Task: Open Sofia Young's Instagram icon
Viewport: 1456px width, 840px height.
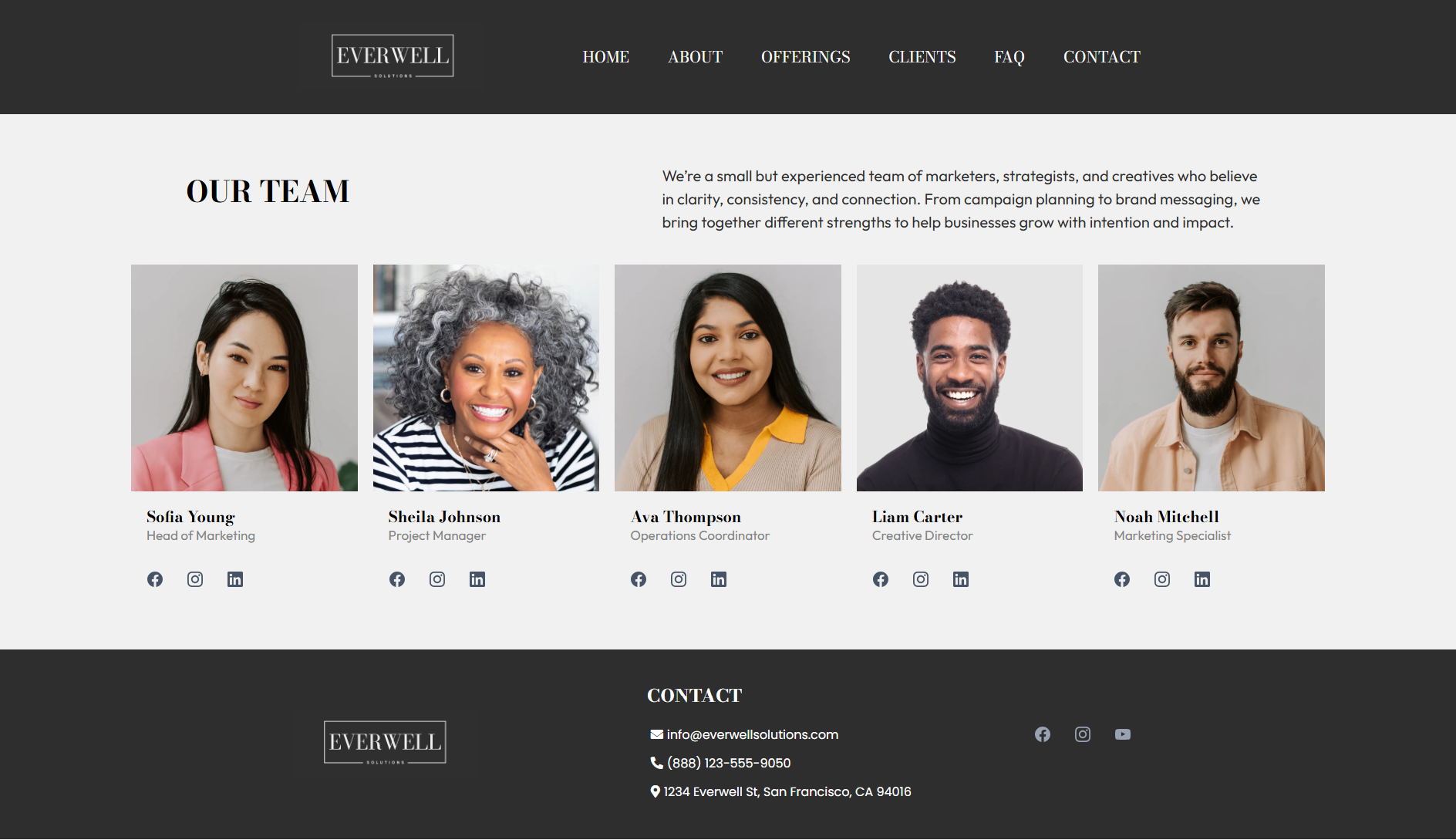Action: click(195, 579)
